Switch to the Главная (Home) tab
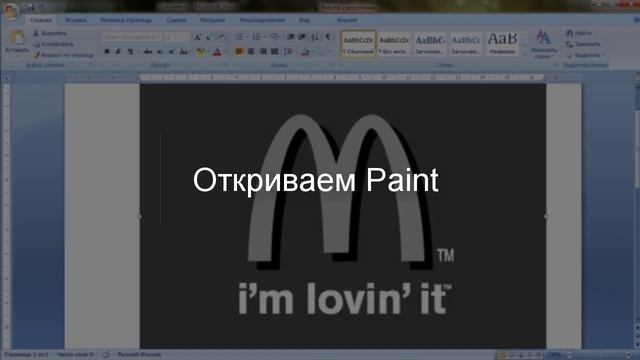 (x=41, y=20)
